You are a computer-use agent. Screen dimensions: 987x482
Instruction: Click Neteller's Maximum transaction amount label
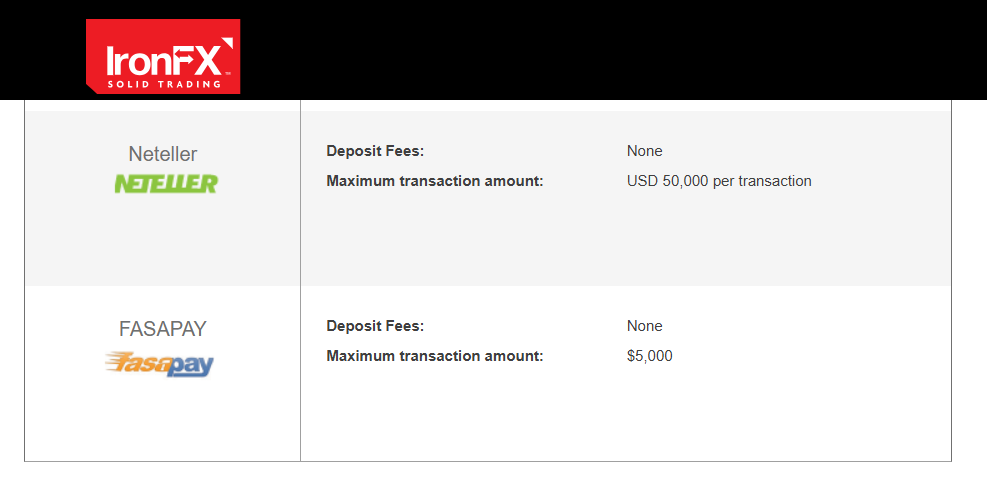434,181
